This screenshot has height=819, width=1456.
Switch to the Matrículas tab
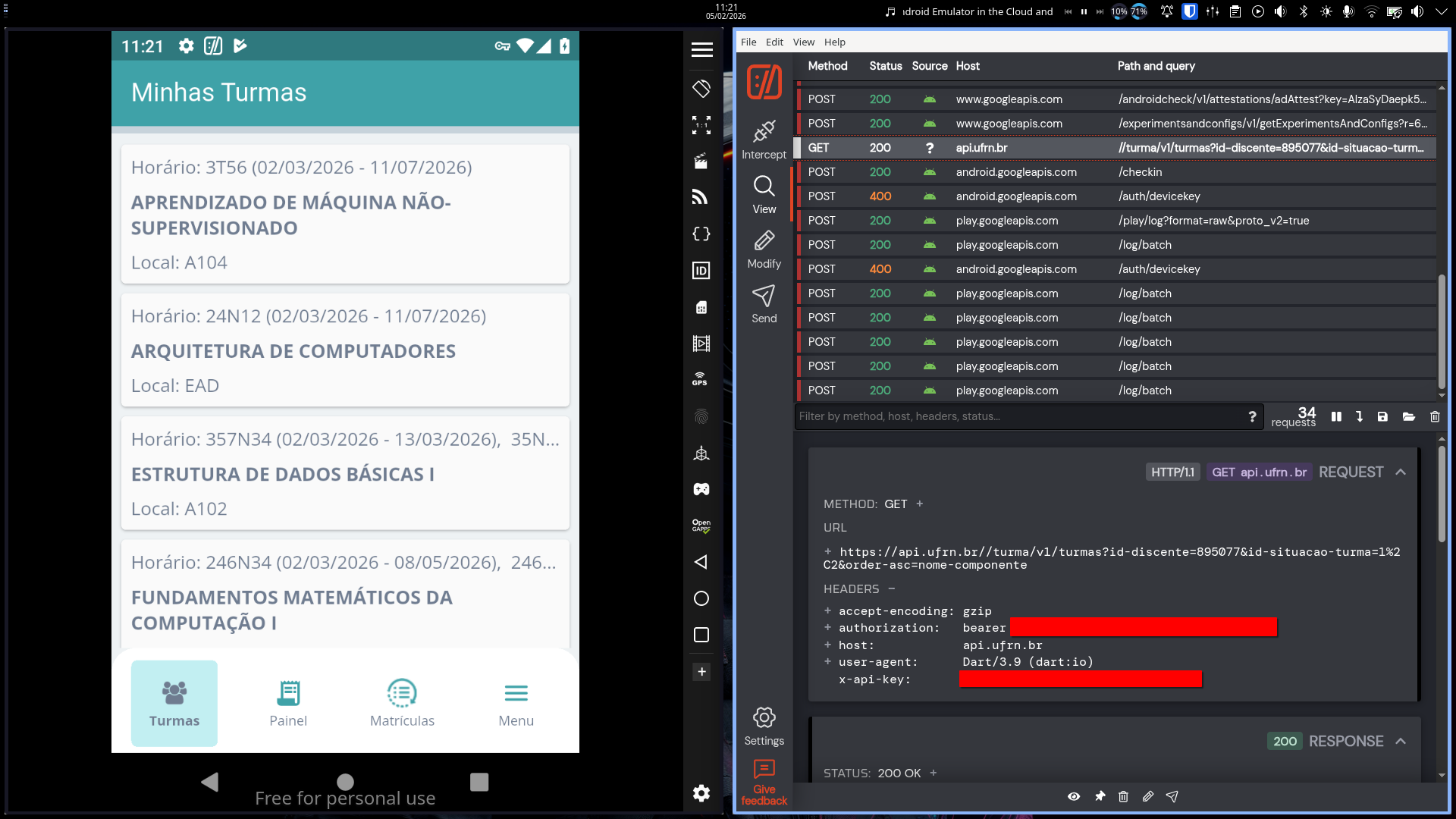click(402, 703)
